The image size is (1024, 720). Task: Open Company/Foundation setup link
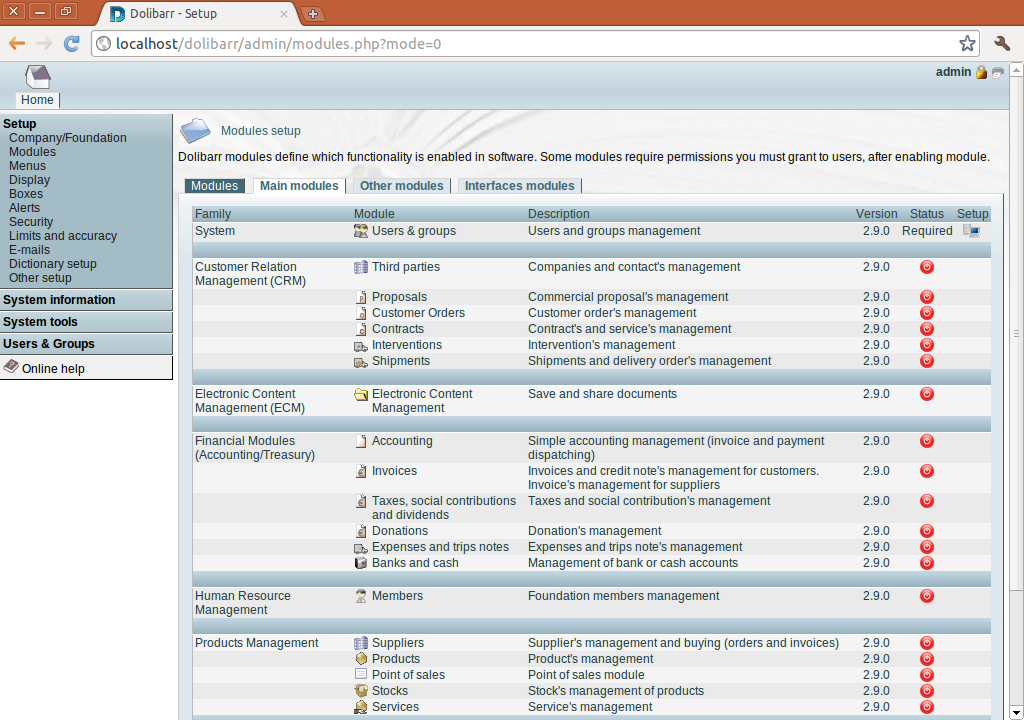click(68, 138)
